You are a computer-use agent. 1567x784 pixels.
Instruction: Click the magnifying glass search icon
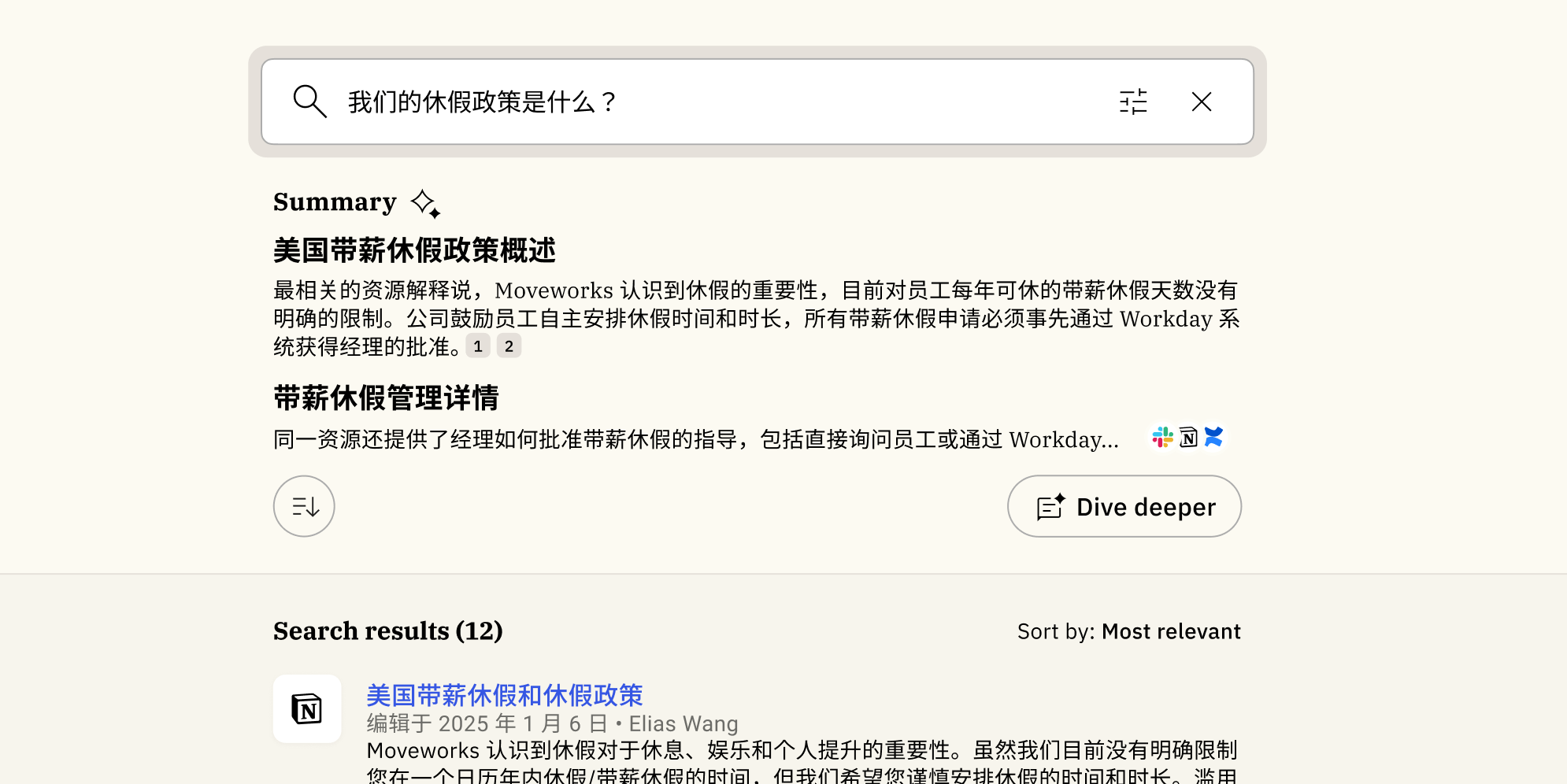pos(309,102)
